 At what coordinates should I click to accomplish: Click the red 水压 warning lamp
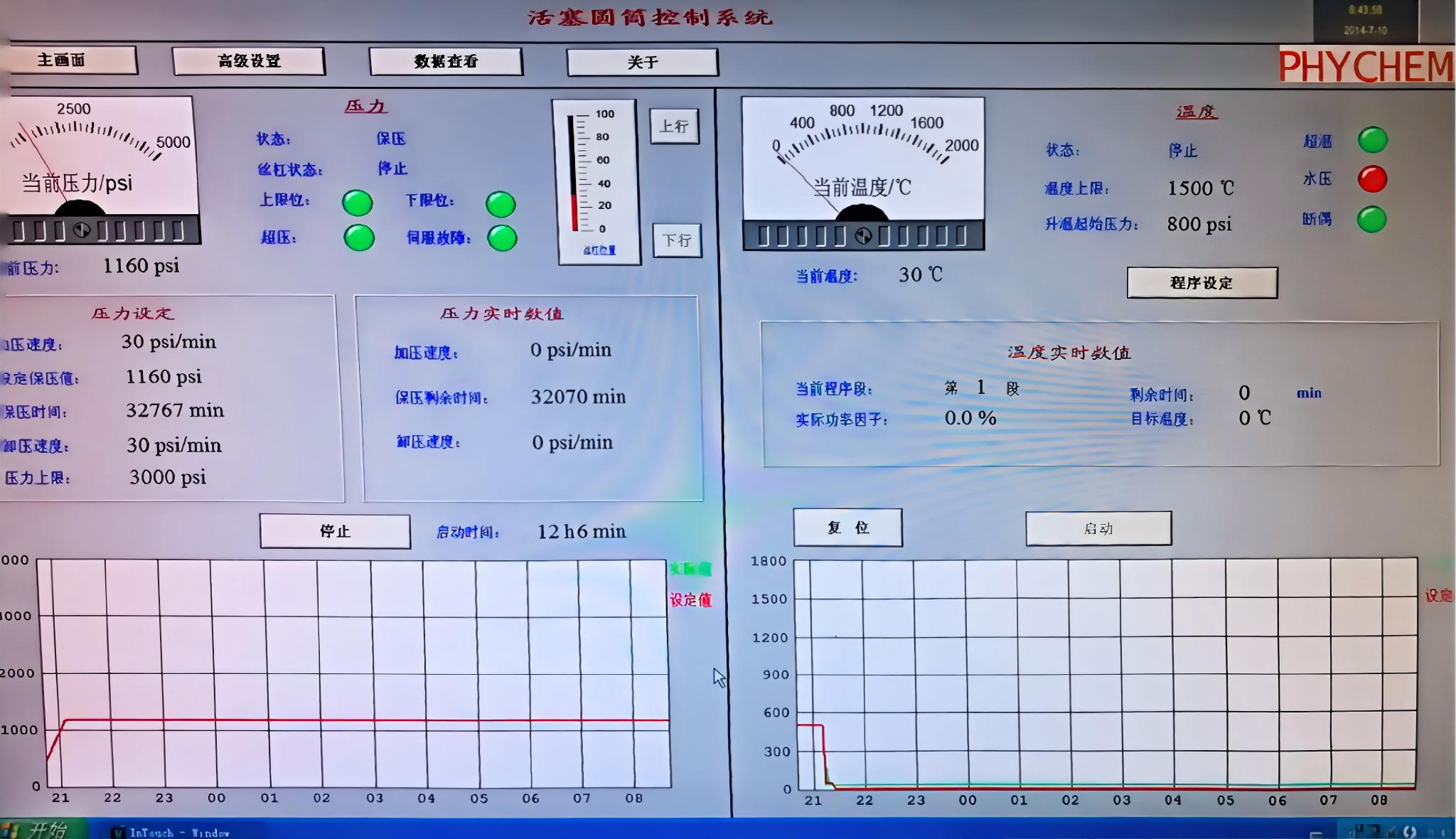tap(1372, 179)
